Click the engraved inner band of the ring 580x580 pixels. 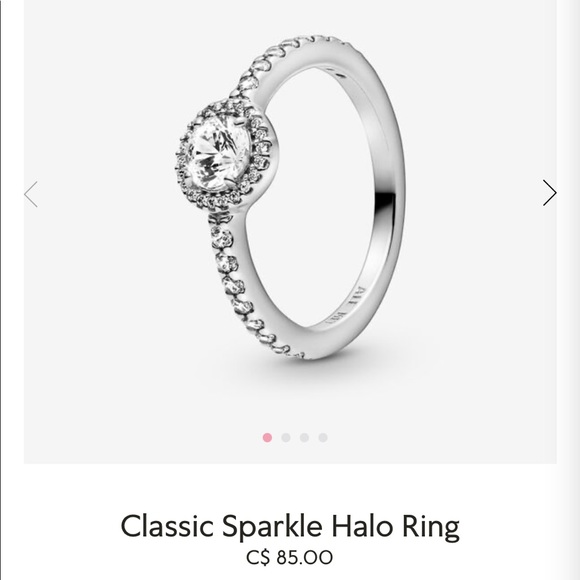[346, 305]
